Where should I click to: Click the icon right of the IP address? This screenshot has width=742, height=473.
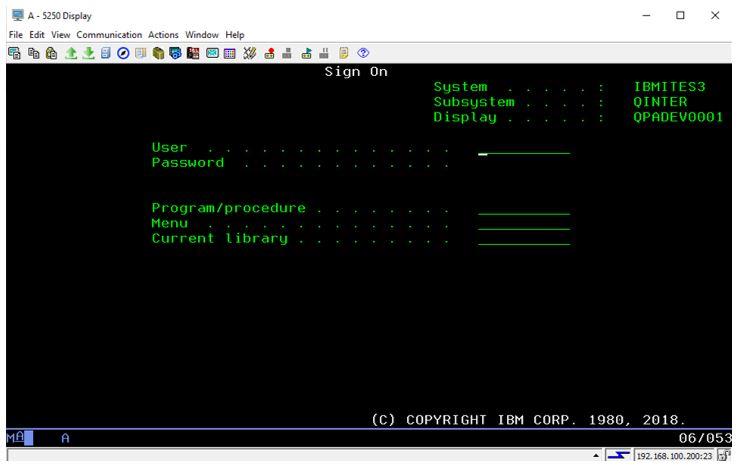coord(724,456)
